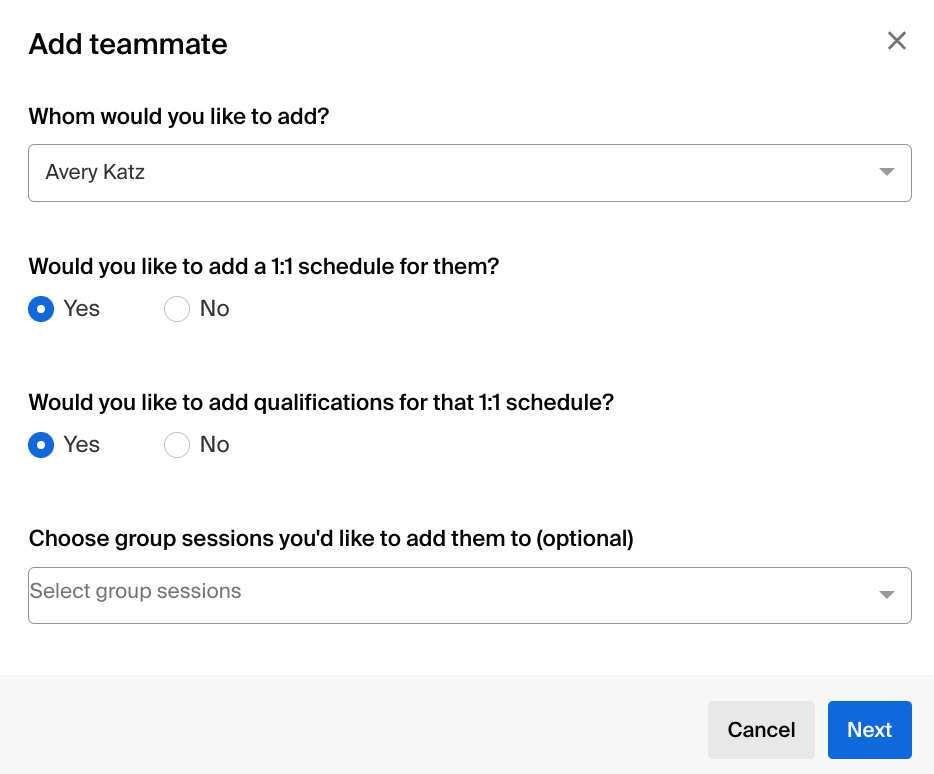Open the Select group sessions dropdown
The image size is (934, 774).
pos(470,594)
